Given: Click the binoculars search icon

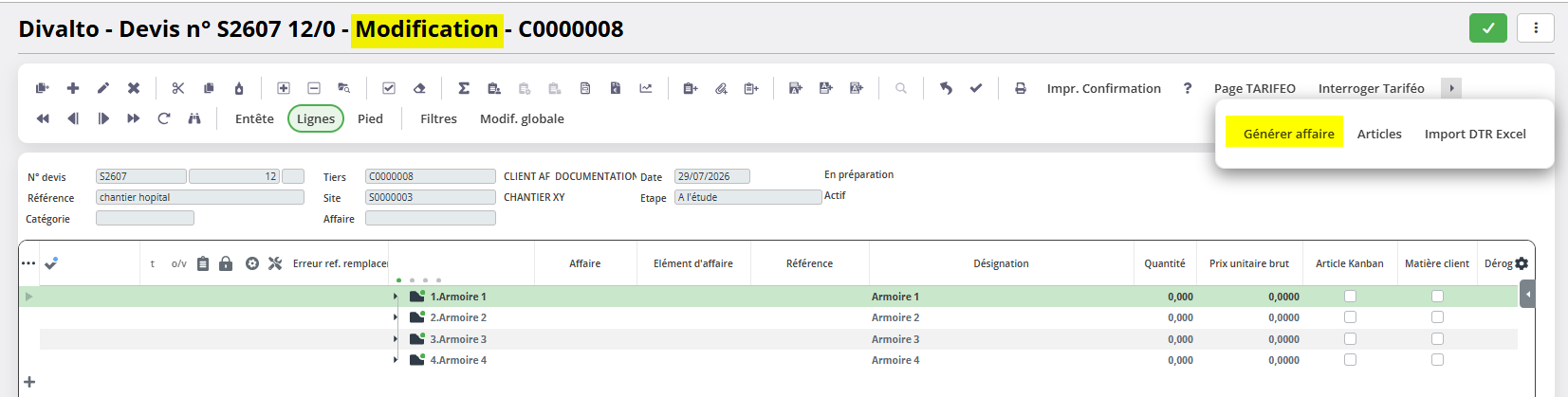Looking at the screenshot, I should pos(194,118).
